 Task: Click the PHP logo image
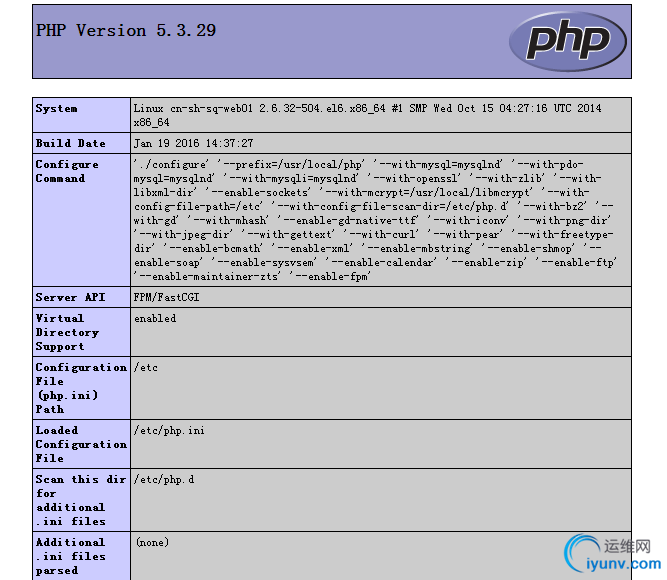pos(567,41)
